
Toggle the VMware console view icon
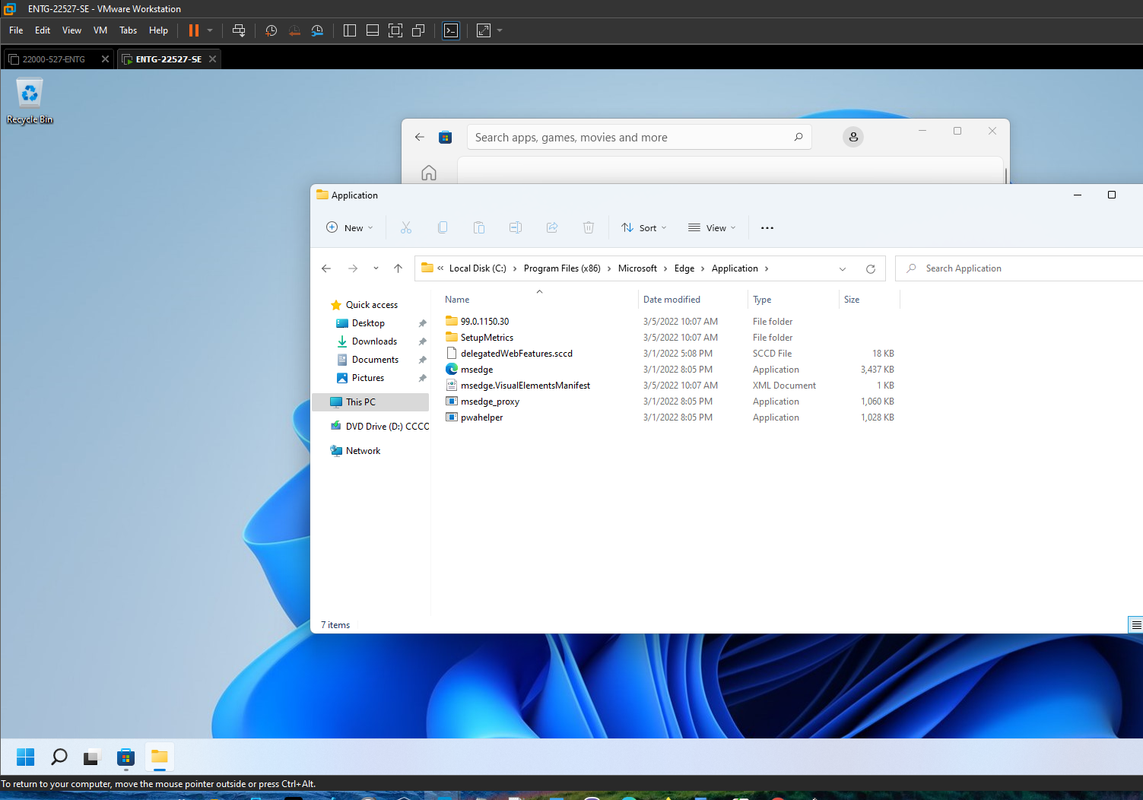(451, 31)
